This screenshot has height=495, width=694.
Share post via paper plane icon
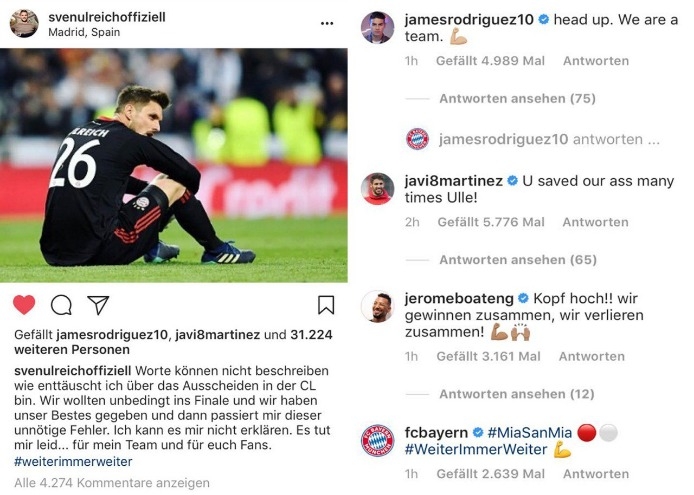point(98,305)
